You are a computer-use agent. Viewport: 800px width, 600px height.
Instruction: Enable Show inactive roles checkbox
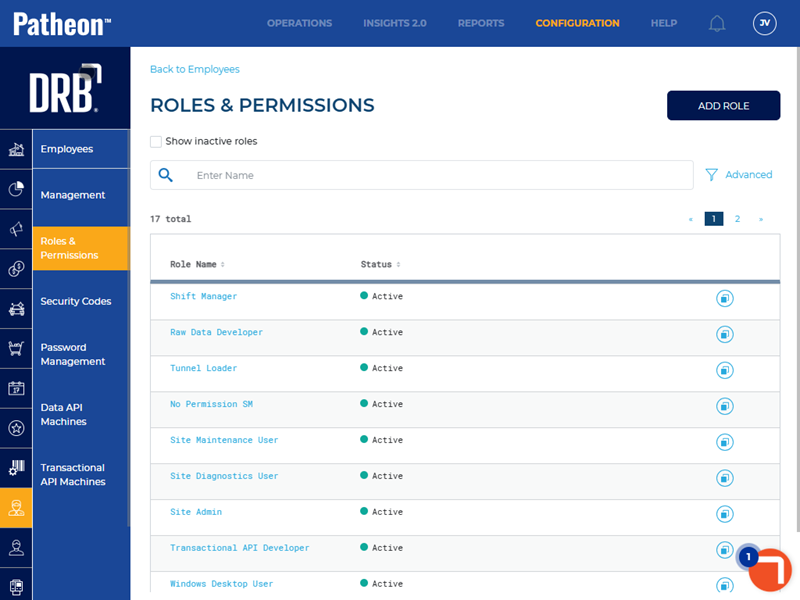156,142
